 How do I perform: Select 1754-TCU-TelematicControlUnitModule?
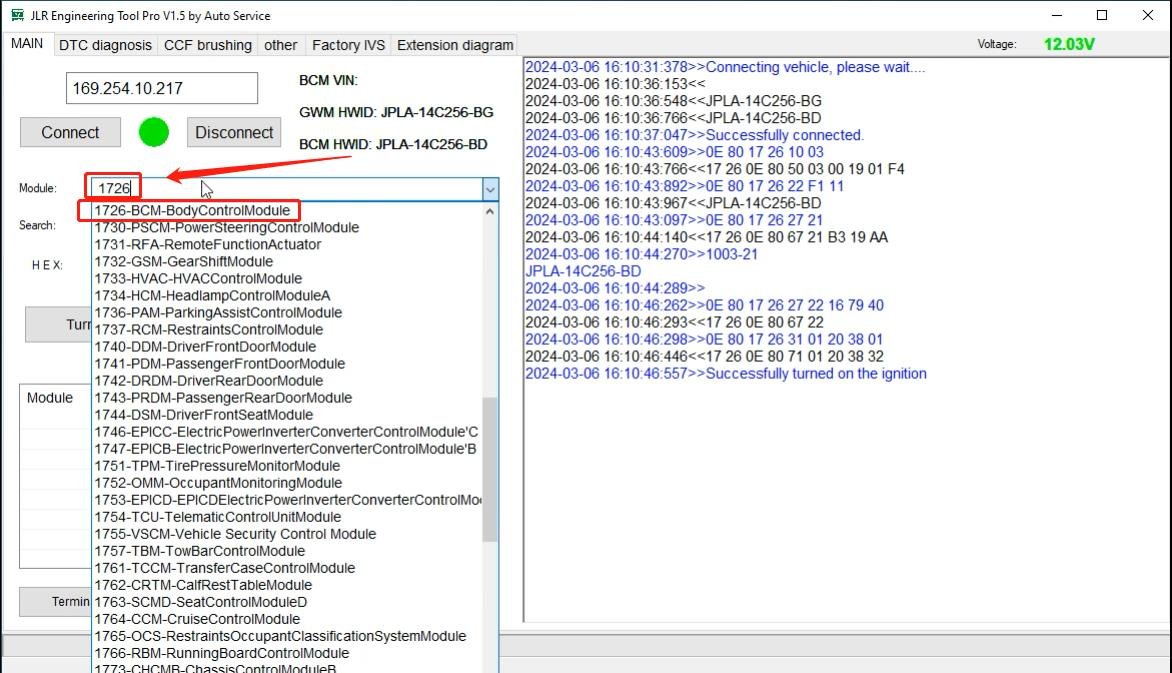coord(287,517)
